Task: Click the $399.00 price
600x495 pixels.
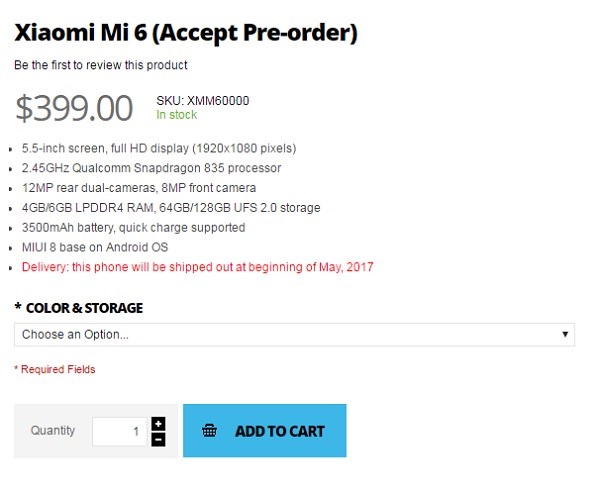Action: 74,109
